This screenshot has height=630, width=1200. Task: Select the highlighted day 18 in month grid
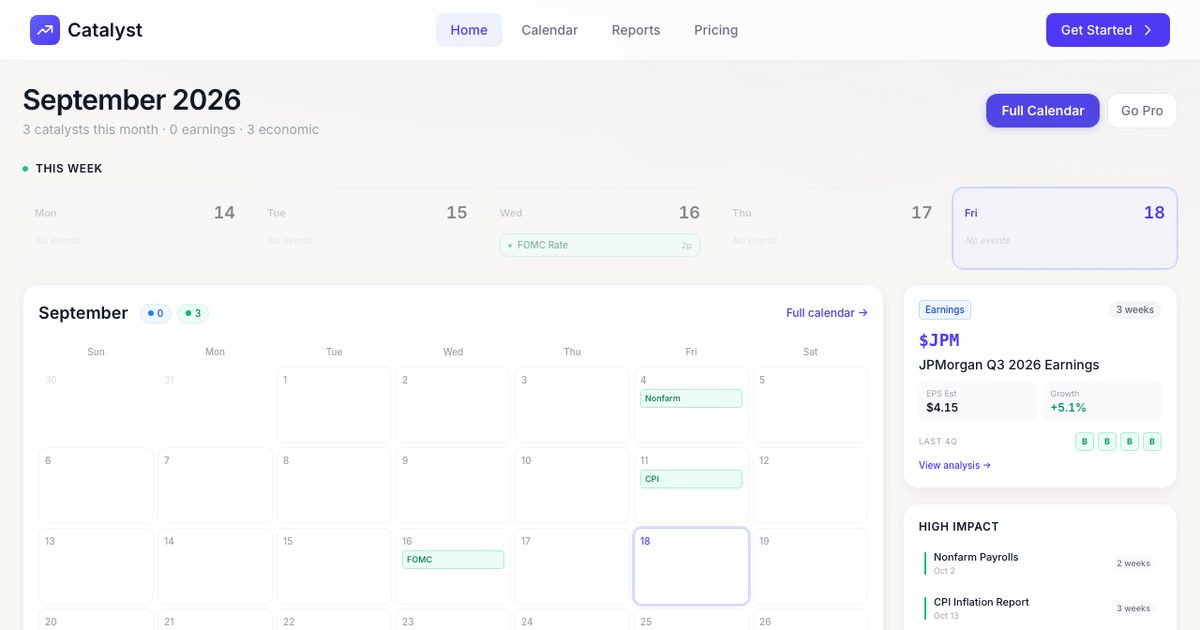tap(691, 567)
